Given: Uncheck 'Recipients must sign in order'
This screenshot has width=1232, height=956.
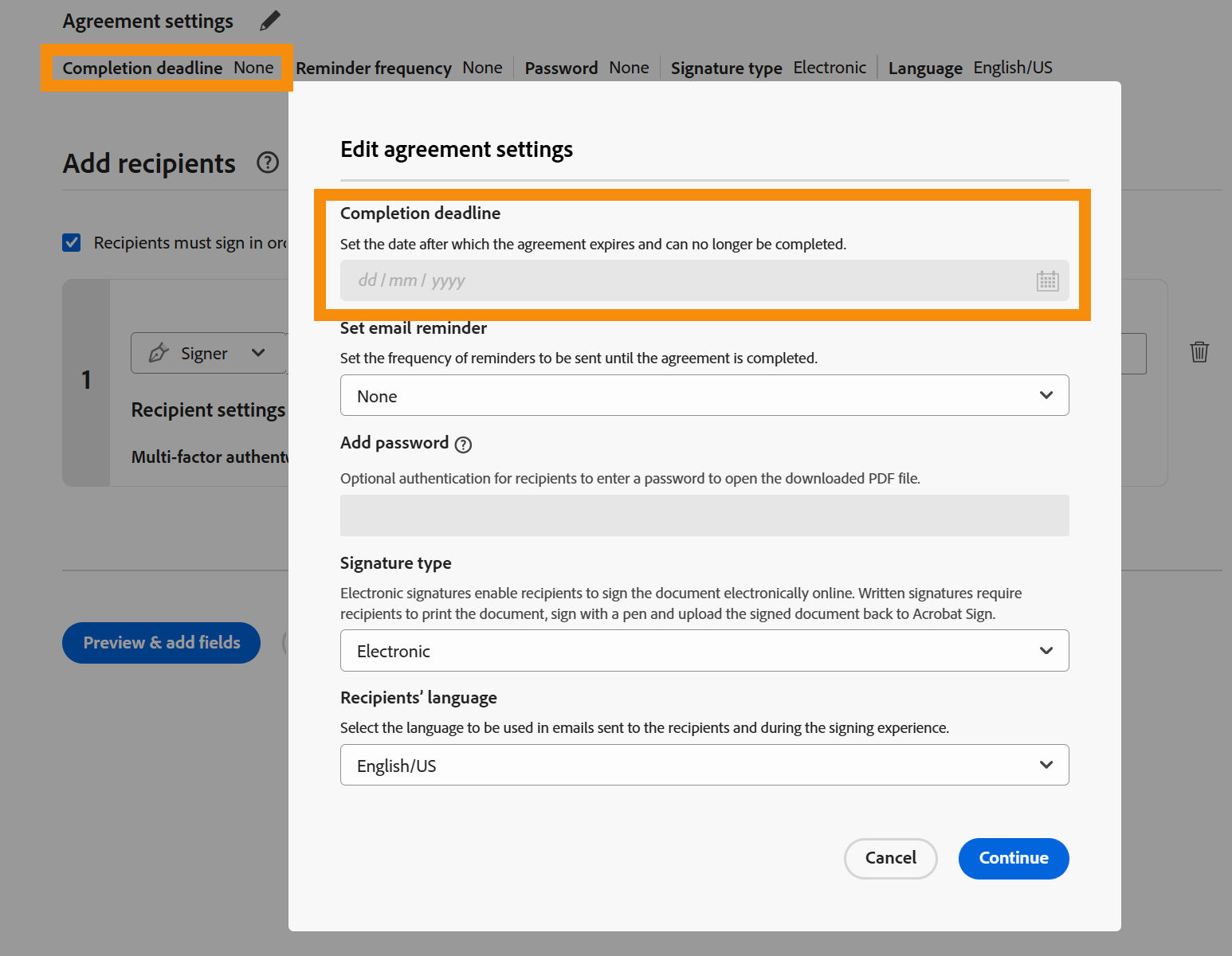Looking at the screenshot, I should 71,242.
